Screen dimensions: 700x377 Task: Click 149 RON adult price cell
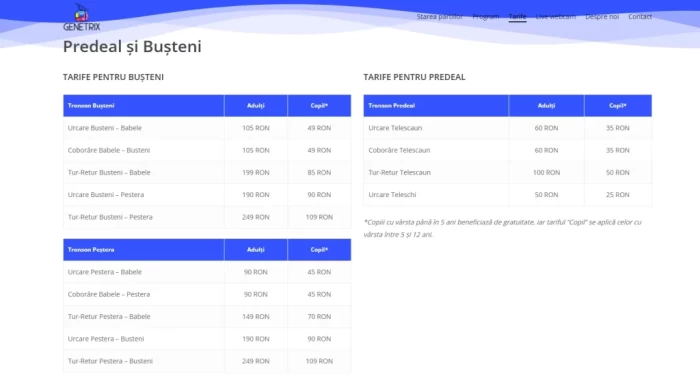coord(256,317)
